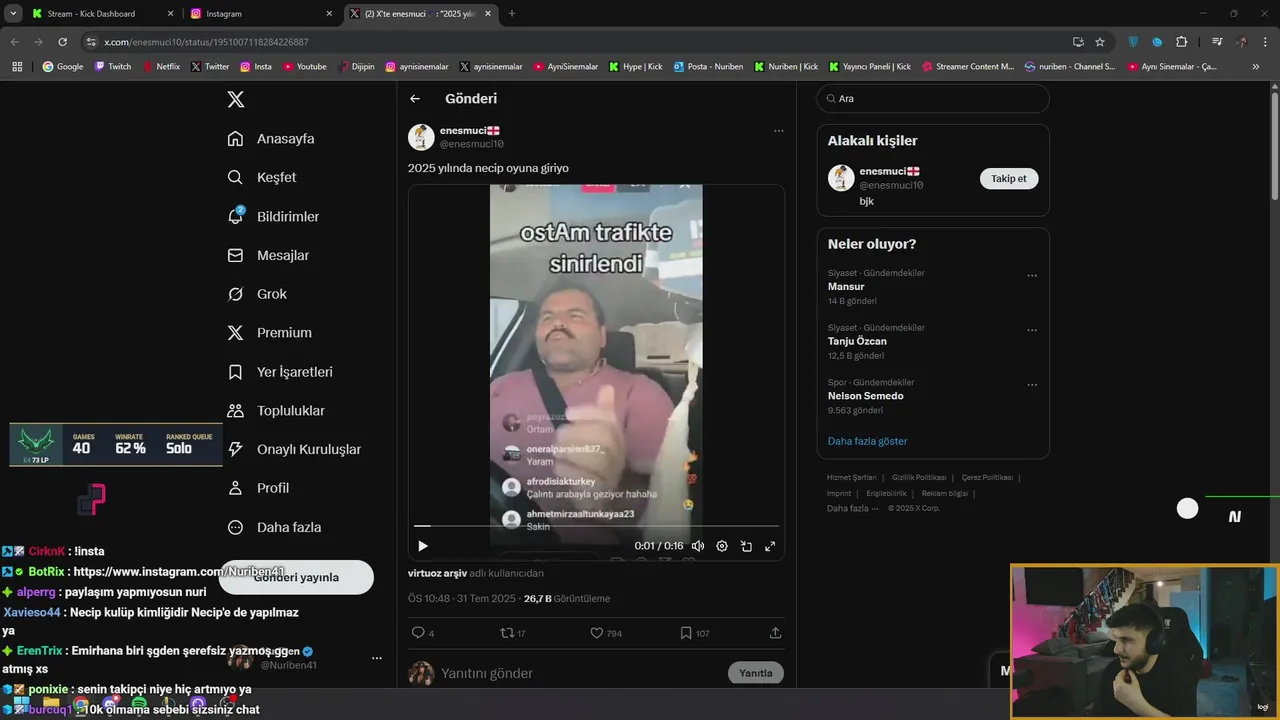Go back using Gönderi back arrow
Screen dimensions: 1280x720
tap(415, 99)
